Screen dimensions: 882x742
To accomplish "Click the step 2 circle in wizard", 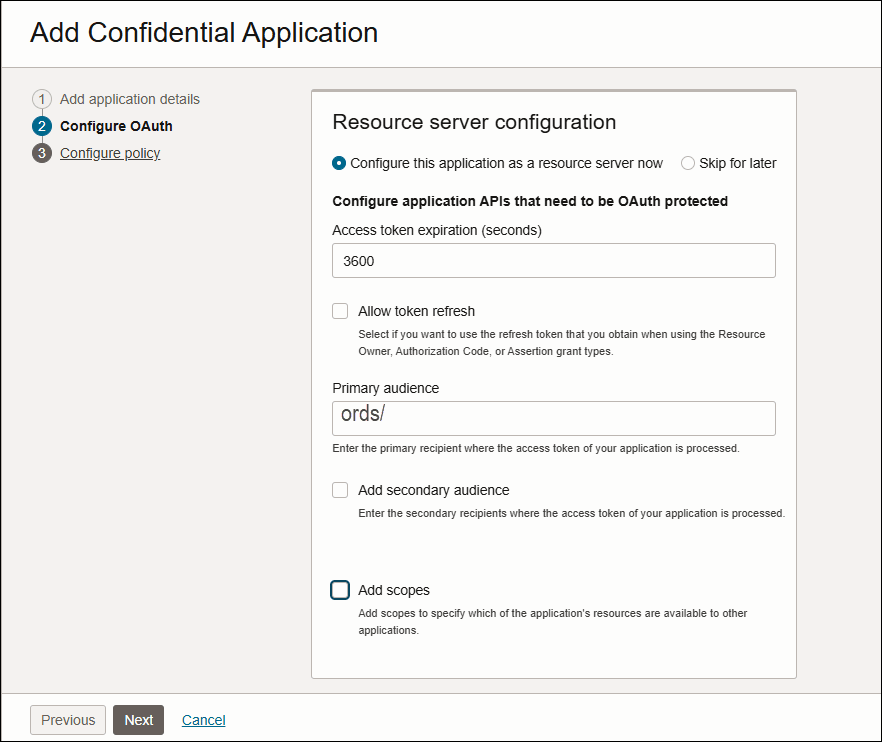I will 42,126.
